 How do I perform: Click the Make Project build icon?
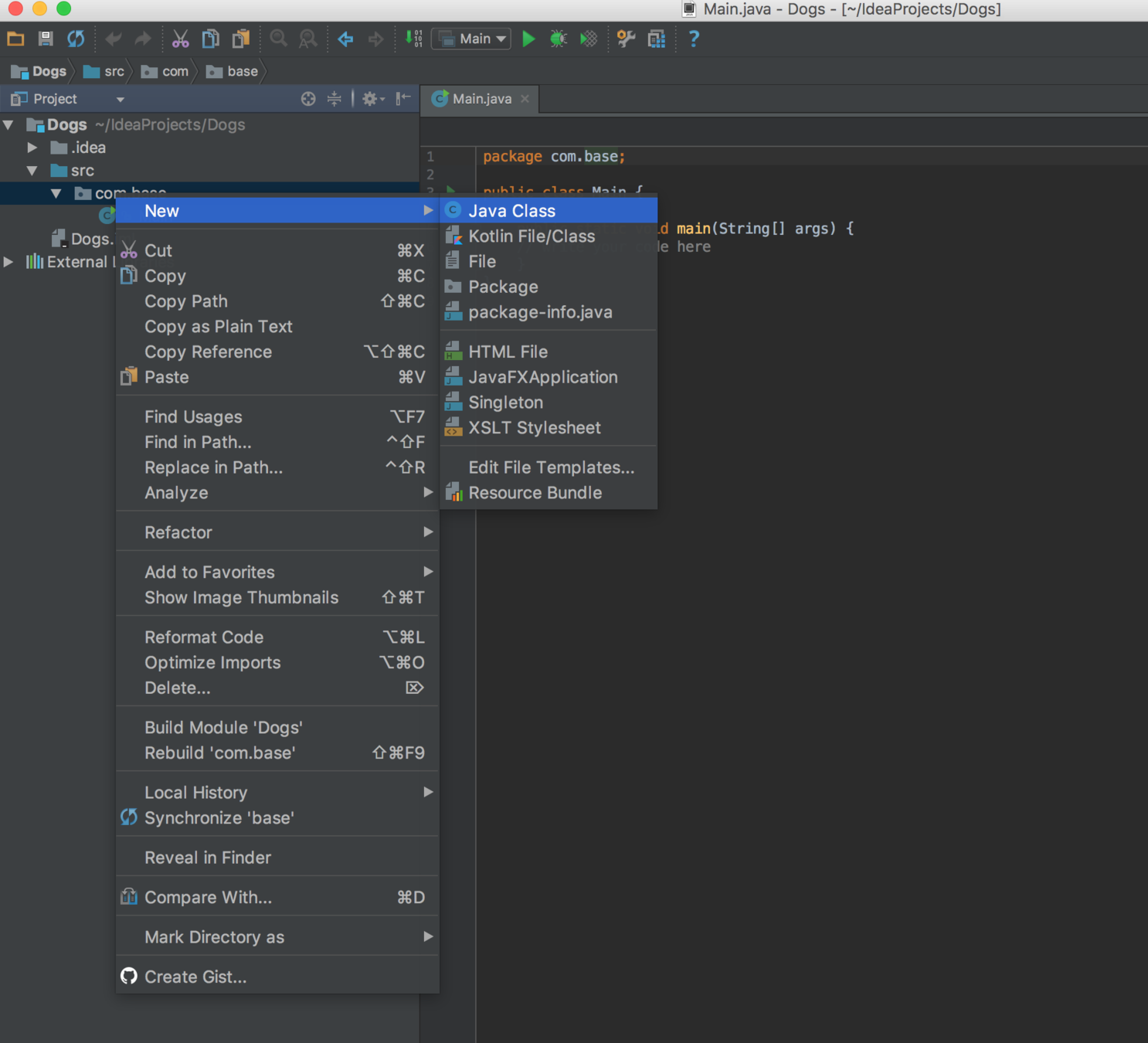click(413, 39)
